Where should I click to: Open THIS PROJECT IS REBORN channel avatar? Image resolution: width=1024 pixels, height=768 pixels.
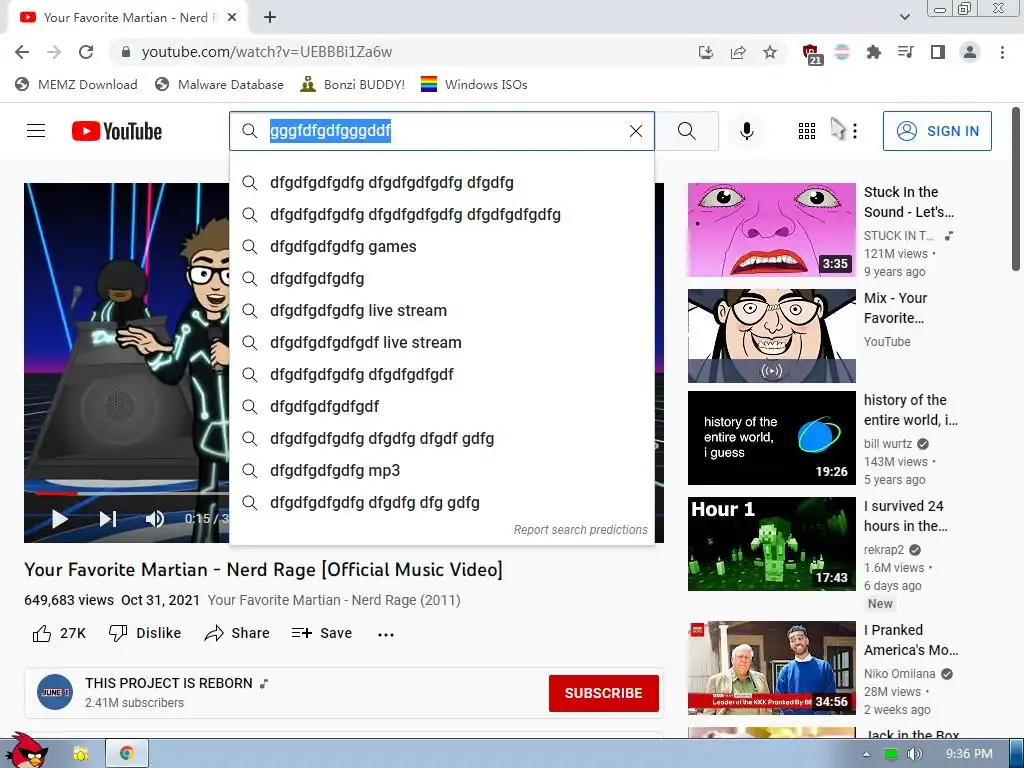(x=55, y=692)
